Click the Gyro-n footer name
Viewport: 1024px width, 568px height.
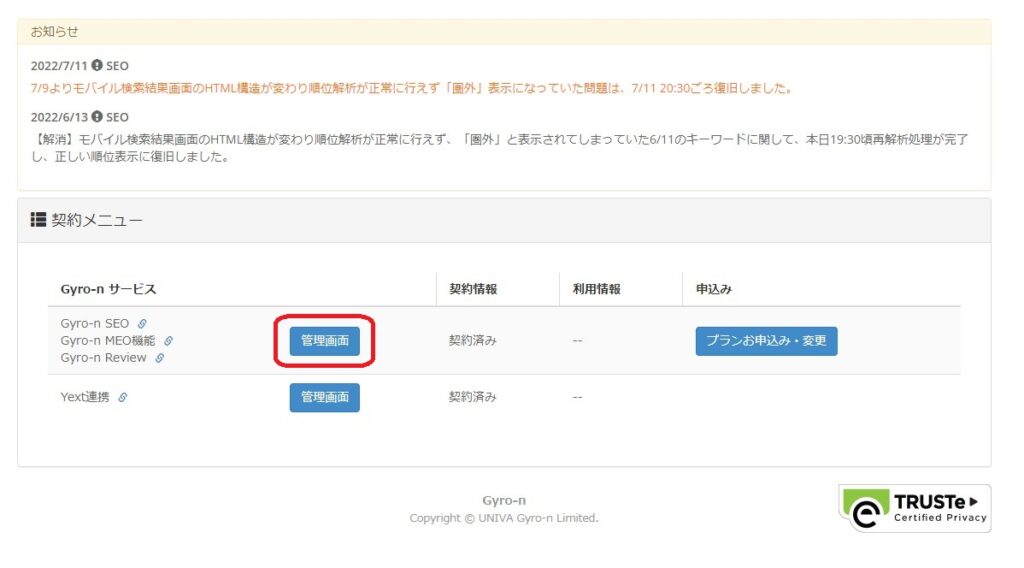click(x=504, y=500)
